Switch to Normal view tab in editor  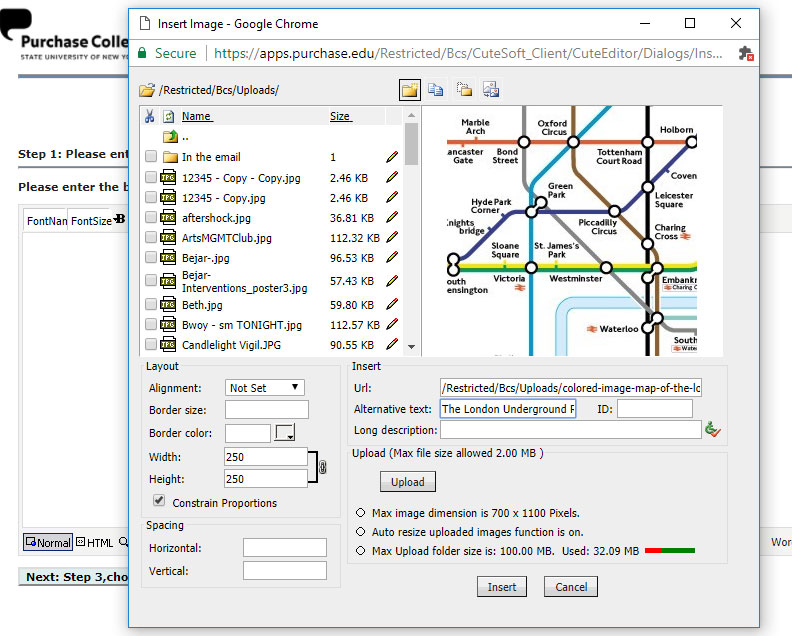point(48,543)
